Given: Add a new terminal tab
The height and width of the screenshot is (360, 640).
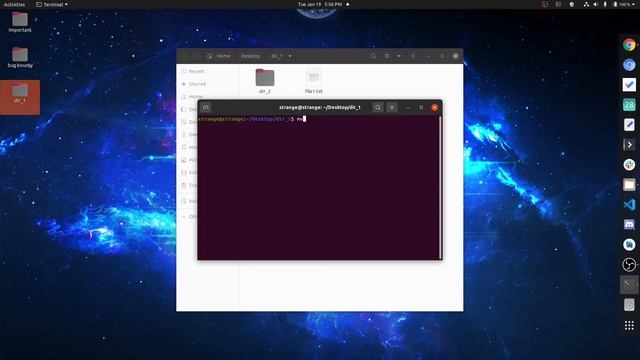Looking at the screenshot, I should click(x=206, y=107).
